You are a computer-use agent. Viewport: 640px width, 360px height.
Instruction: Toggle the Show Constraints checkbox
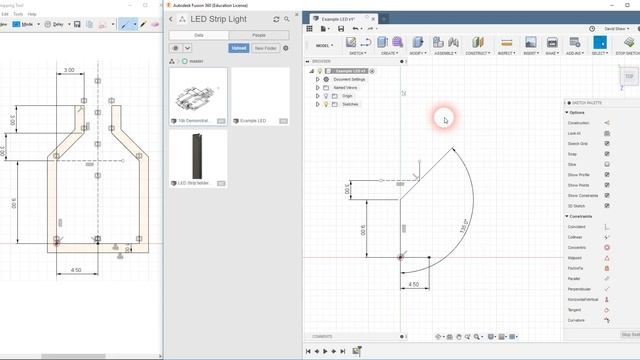(x=607, y=196)
